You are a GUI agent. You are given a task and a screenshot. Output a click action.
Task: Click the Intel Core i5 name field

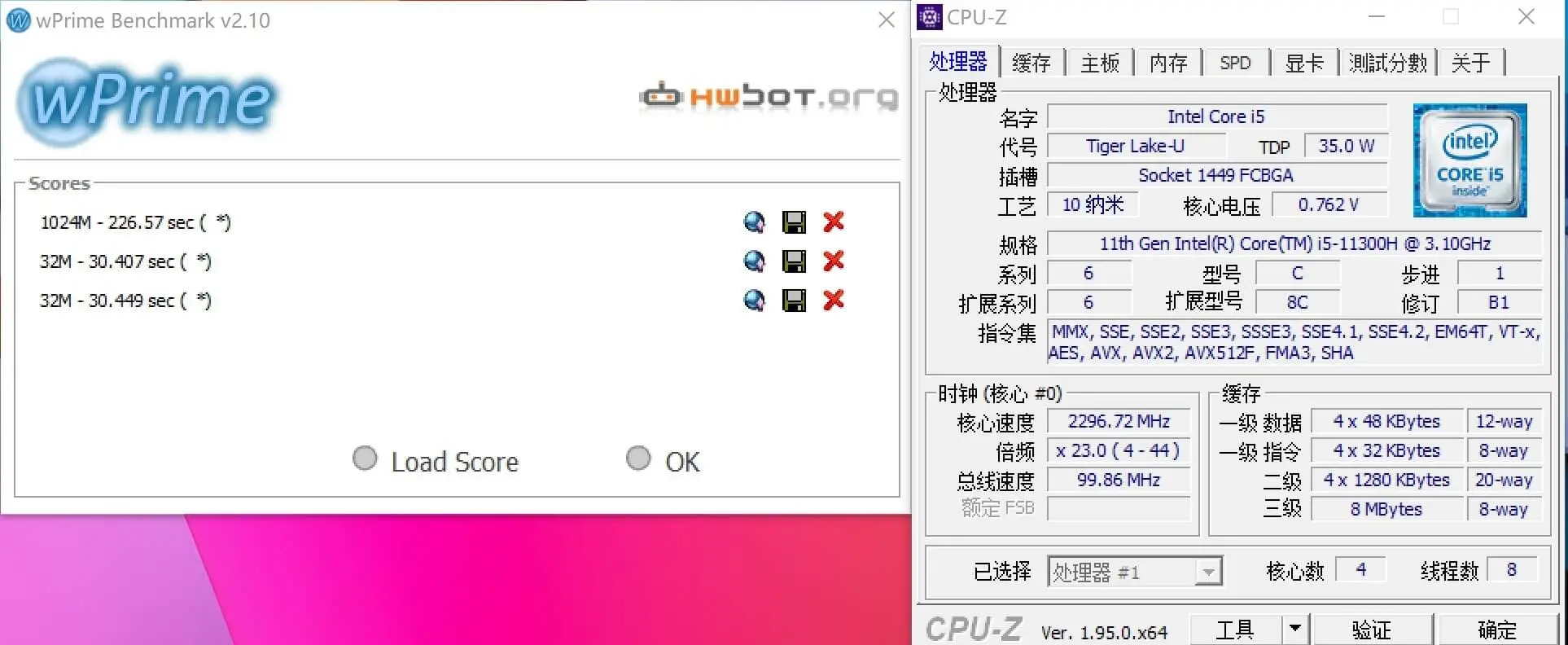[1217, 116]
